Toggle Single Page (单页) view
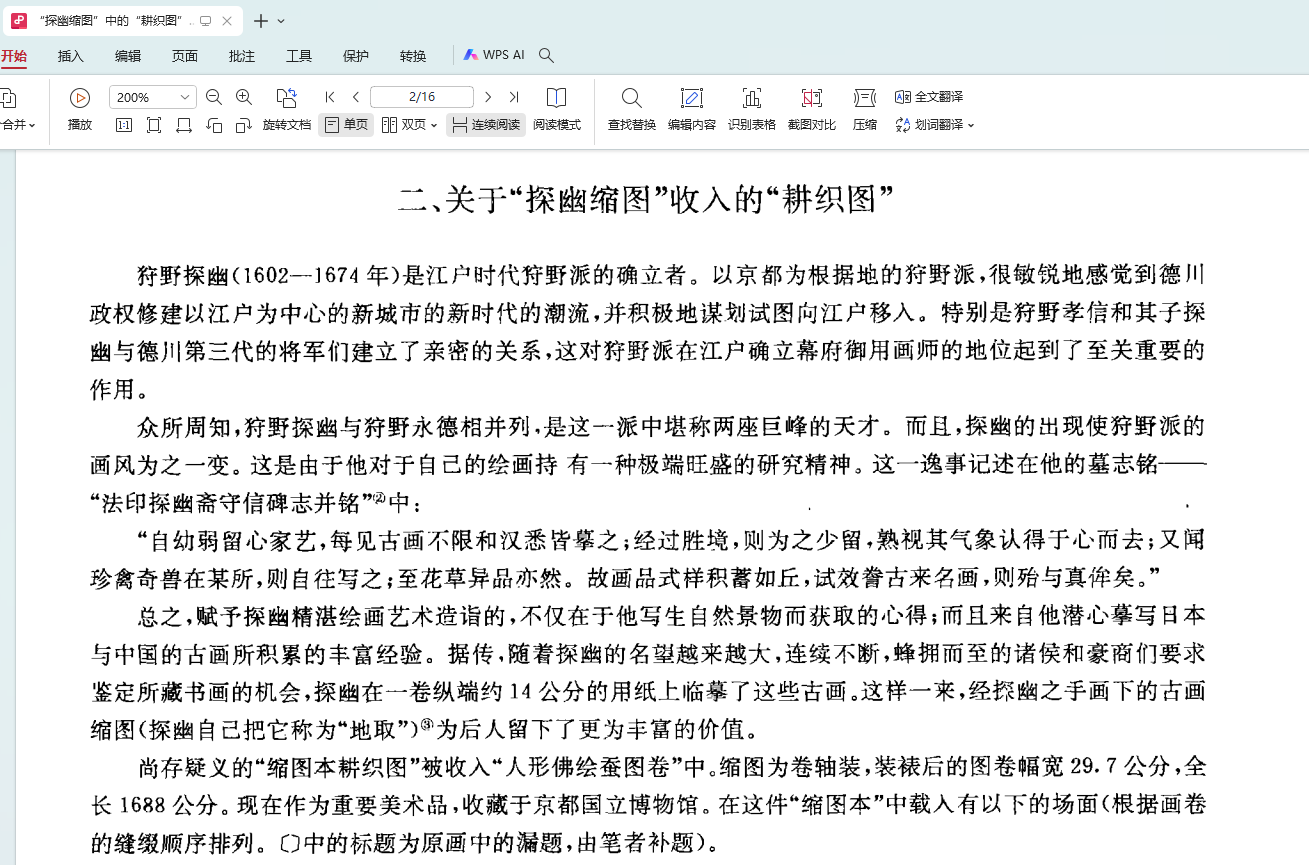Screen dimensions: 1309x865 tap(346, 125)
